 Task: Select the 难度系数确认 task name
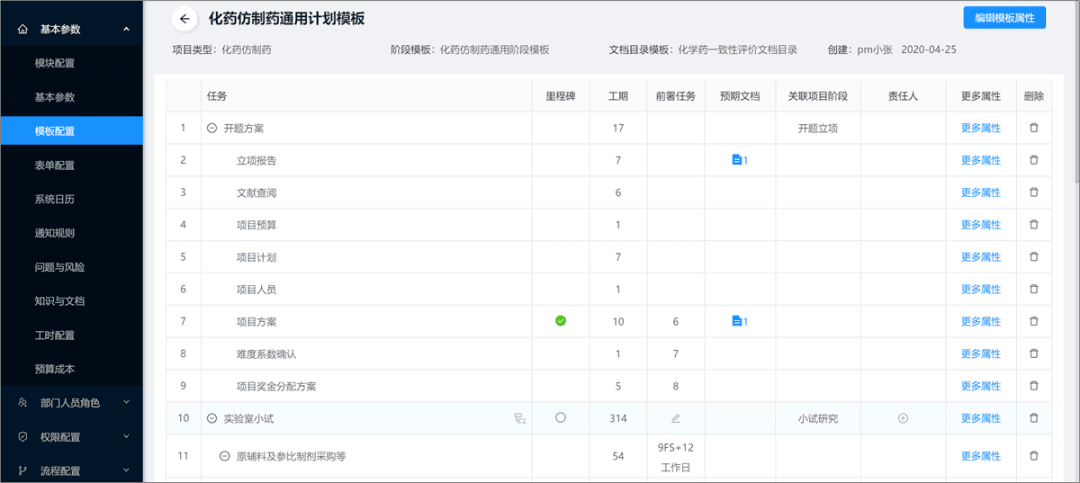coord(266,354)
